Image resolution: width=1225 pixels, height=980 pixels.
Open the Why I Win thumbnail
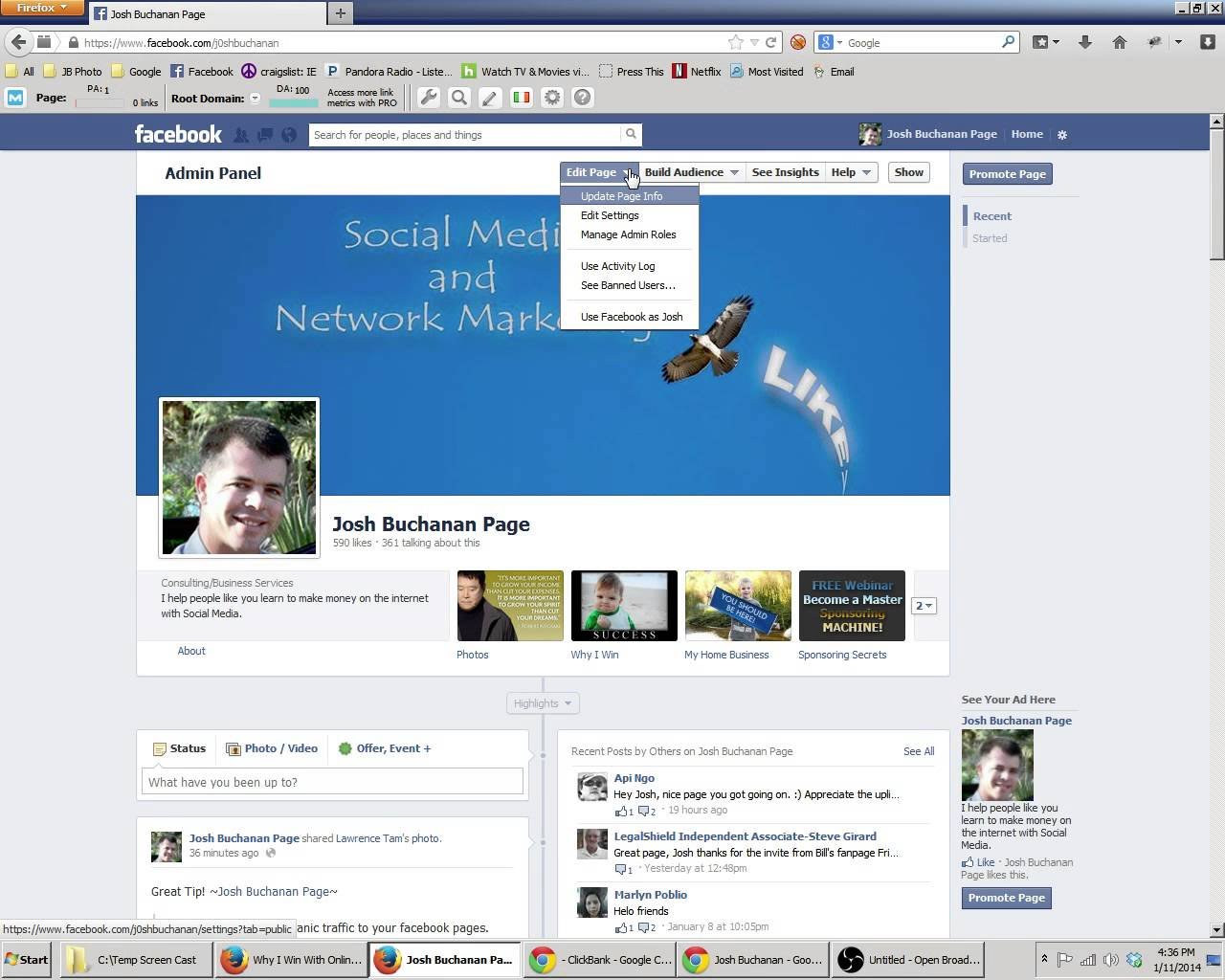point(624,606)
